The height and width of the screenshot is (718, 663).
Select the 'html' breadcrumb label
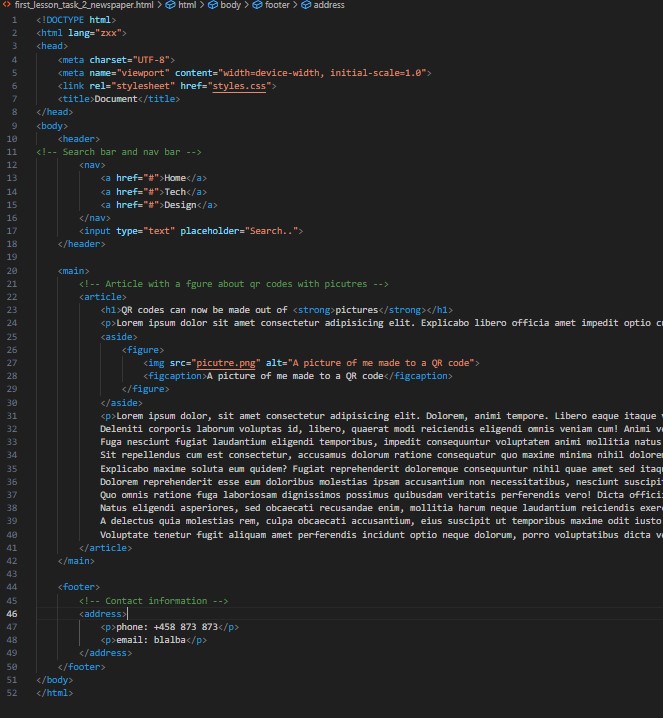coord(187,5)
